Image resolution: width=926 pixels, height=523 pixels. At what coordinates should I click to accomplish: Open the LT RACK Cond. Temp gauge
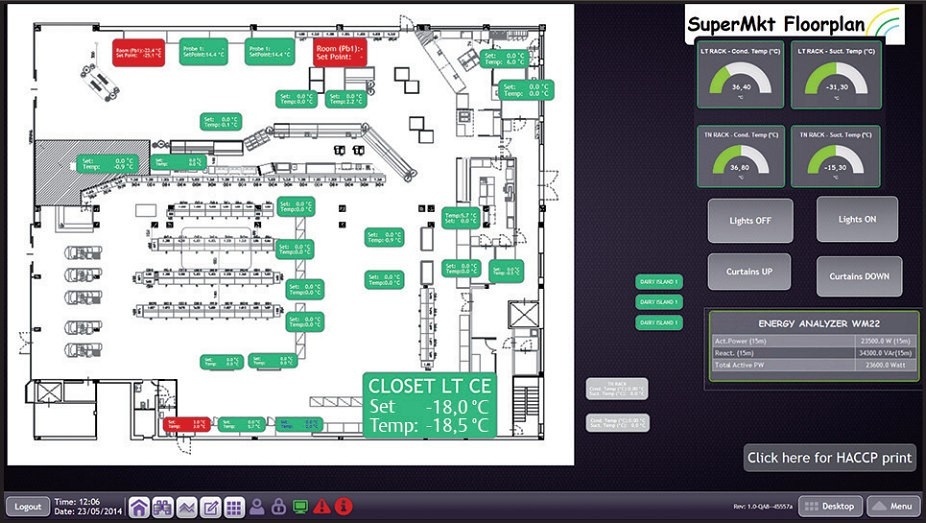tap(741, 75)
